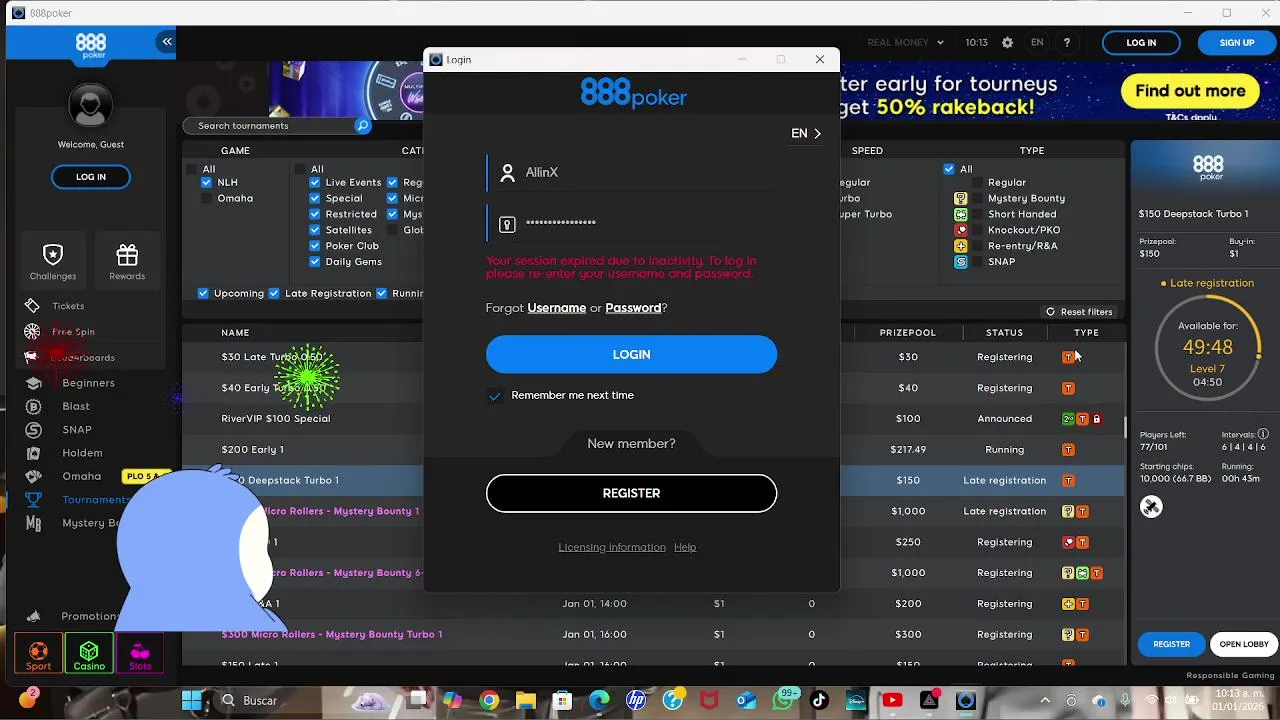Click the guest avatar icon
The height and width of the screenshot is (720, 1280).
click(90, 106)
